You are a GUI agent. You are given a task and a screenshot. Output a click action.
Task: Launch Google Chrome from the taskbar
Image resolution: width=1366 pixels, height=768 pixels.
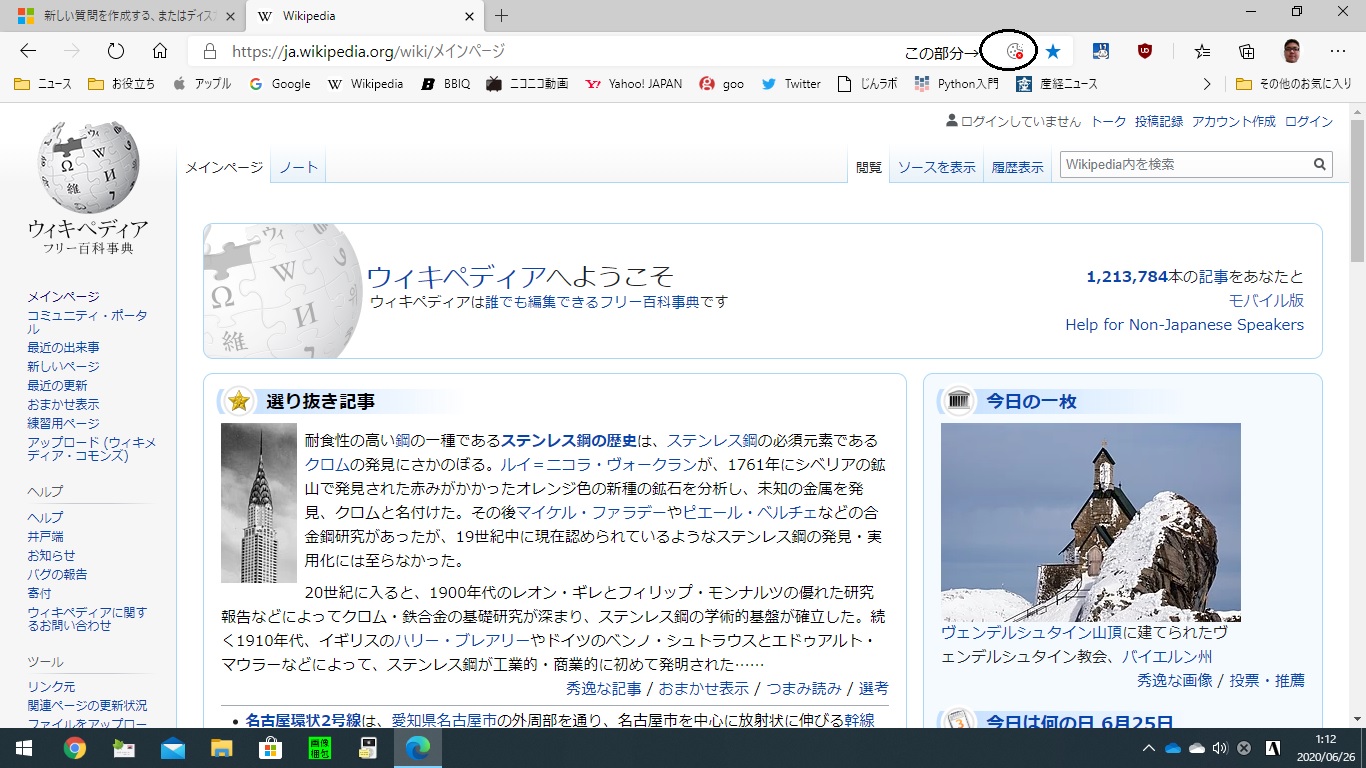coord(74,748)
